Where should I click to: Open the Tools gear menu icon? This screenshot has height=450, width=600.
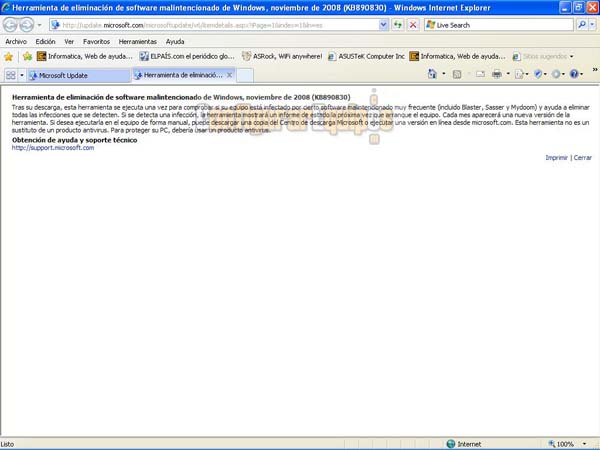[x=558, y=74]
